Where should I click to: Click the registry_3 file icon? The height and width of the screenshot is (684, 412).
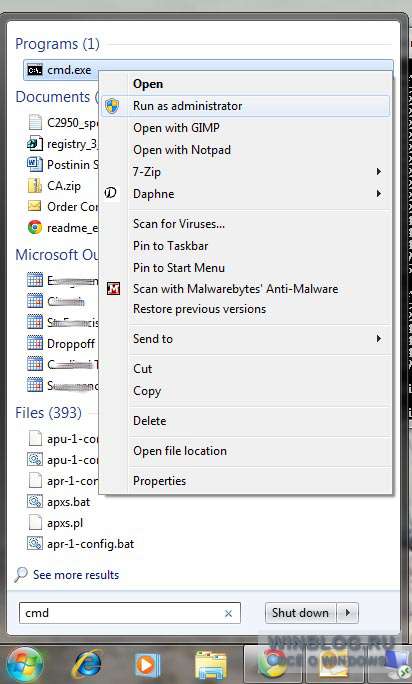tap(35, 144)
